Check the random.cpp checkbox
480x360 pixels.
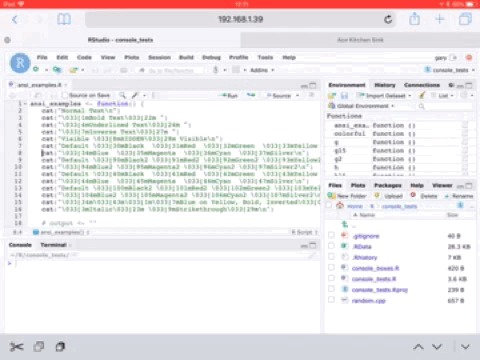pos(331,300)
